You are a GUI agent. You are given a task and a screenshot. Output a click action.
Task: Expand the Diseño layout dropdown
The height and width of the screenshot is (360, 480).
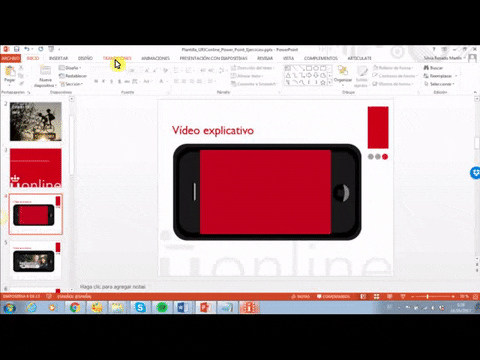click(70, 68)
